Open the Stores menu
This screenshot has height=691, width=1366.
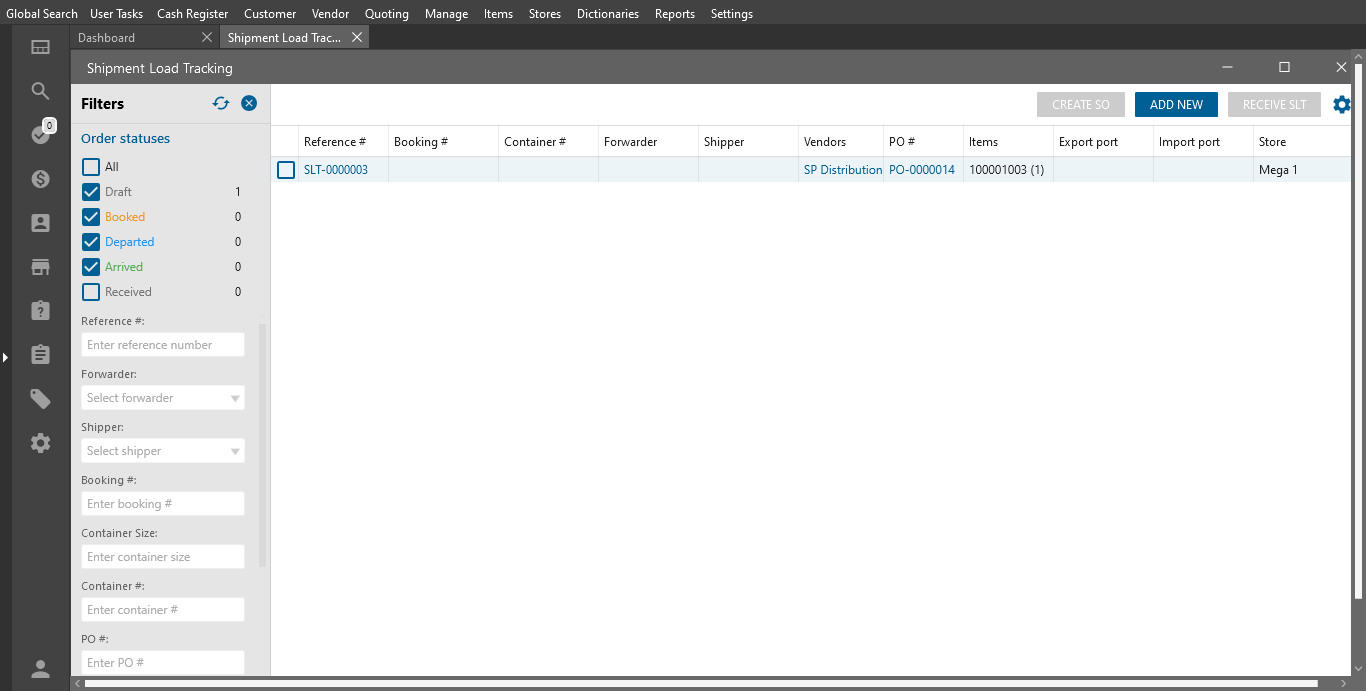pos(544,14)
